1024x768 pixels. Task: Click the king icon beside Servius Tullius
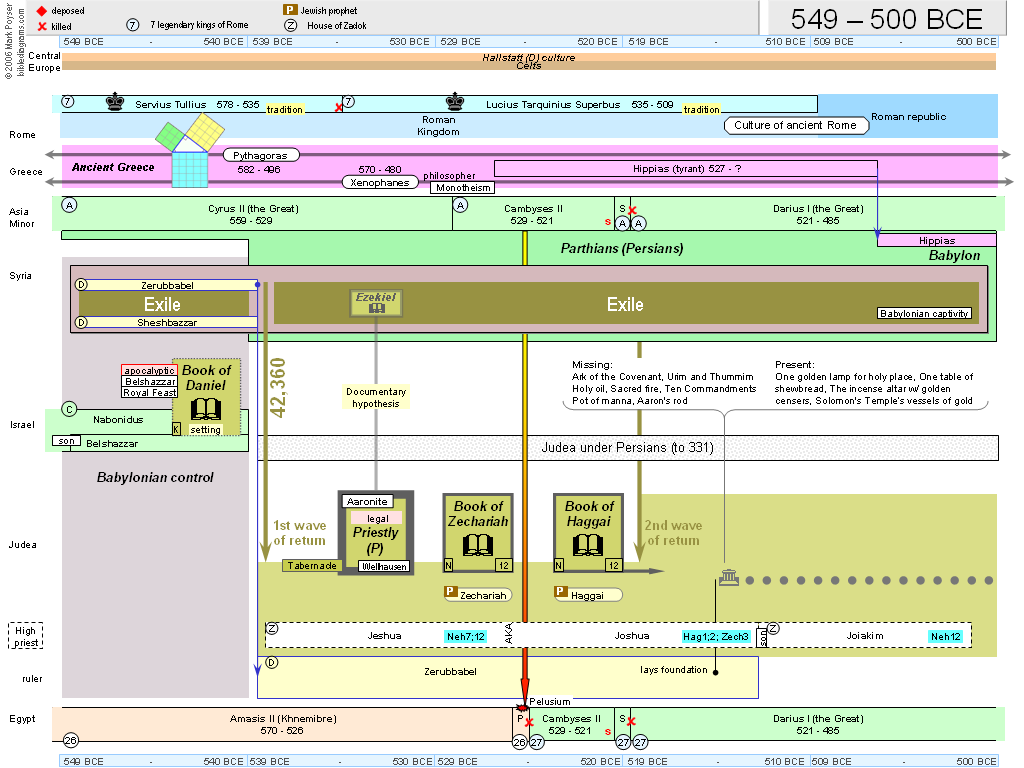[x=117, y=103]
